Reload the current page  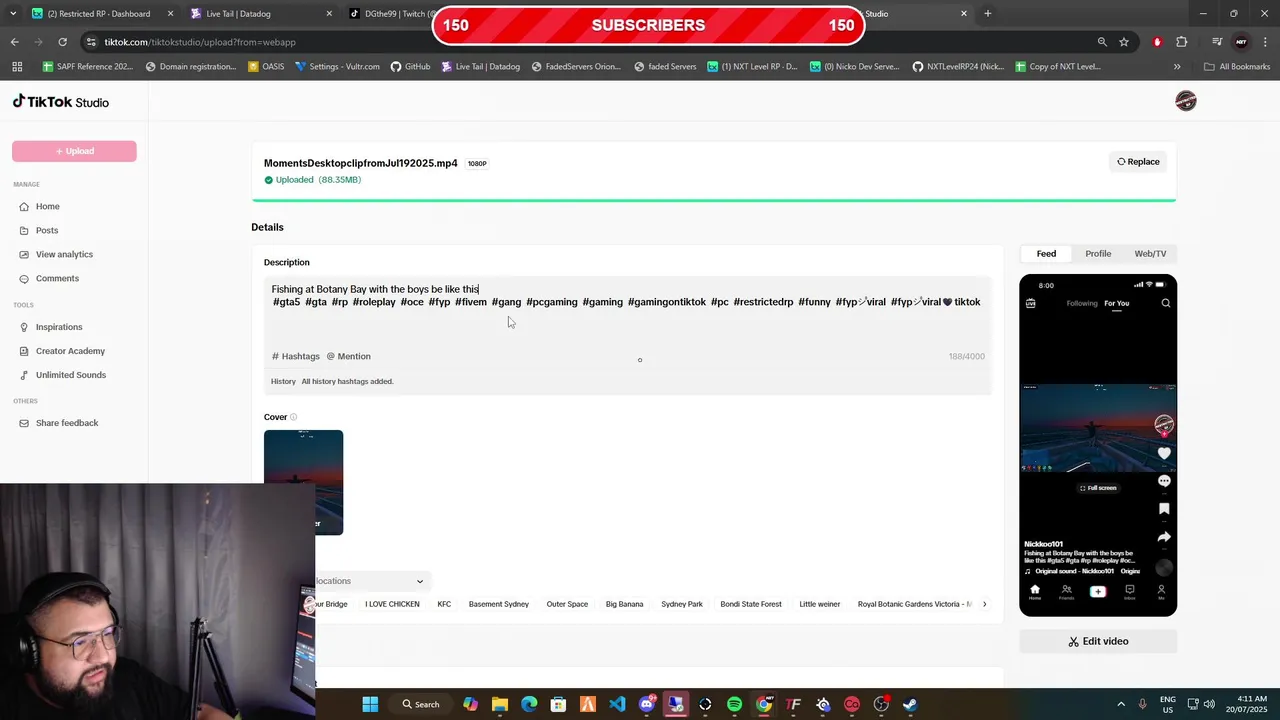point(62,42)
